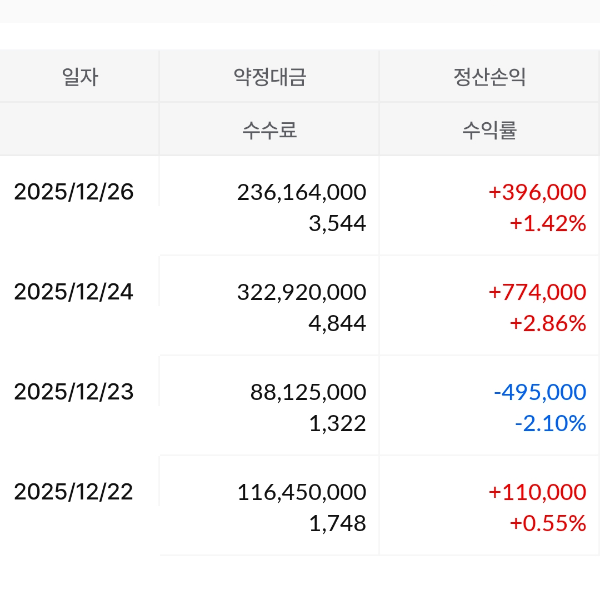Select the 2025/12/23 date row

73,392
